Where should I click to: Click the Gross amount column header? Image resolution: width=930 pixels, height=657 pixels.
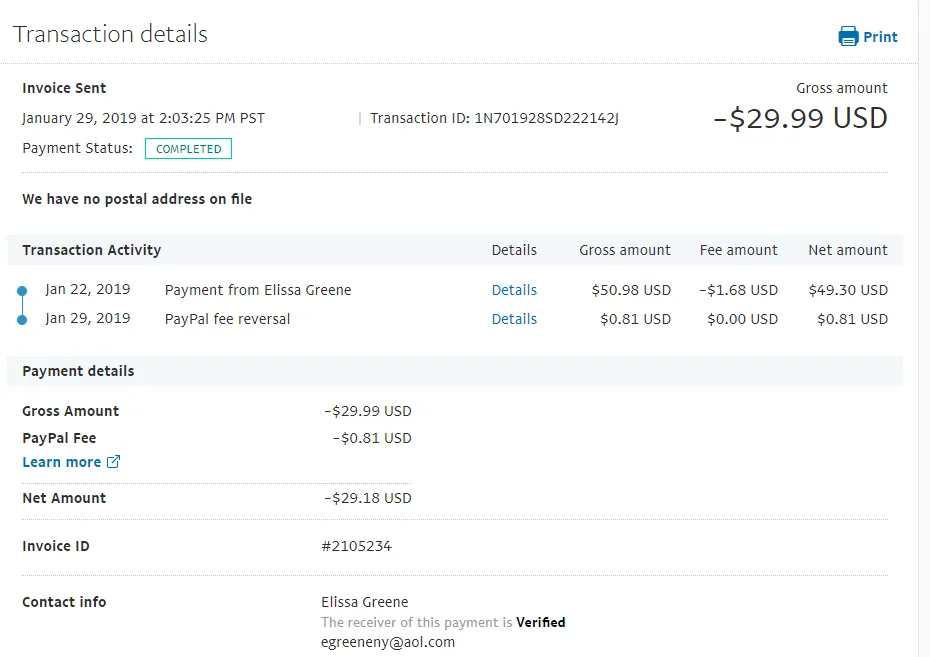(x=625, y=250)
